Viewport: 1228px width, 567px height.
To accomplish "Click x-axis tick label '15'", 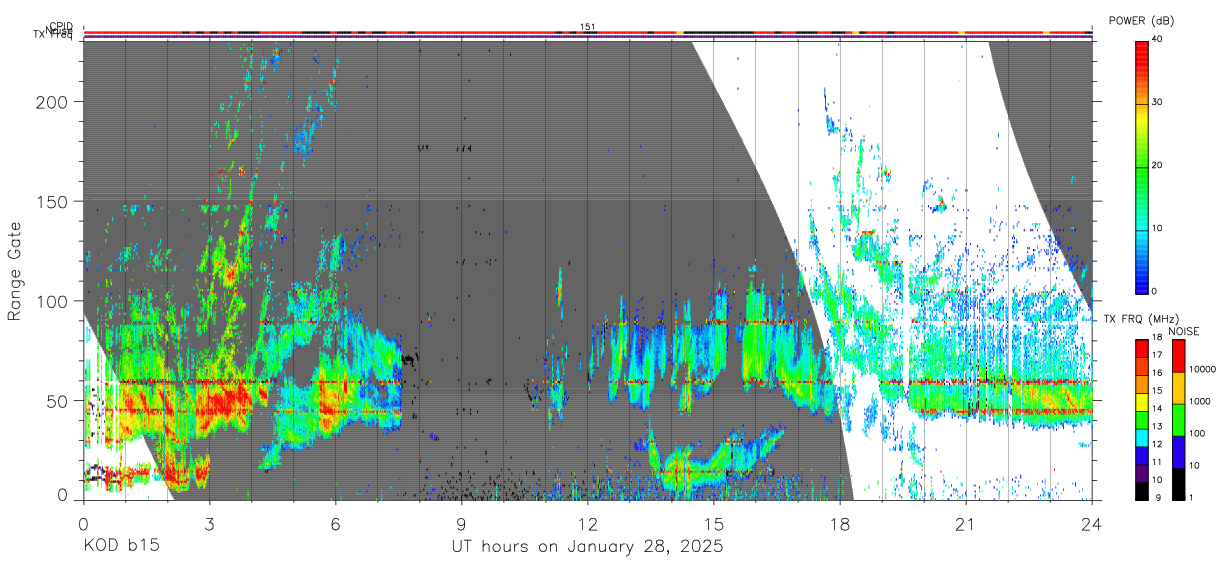I will (x=714, y=523).
